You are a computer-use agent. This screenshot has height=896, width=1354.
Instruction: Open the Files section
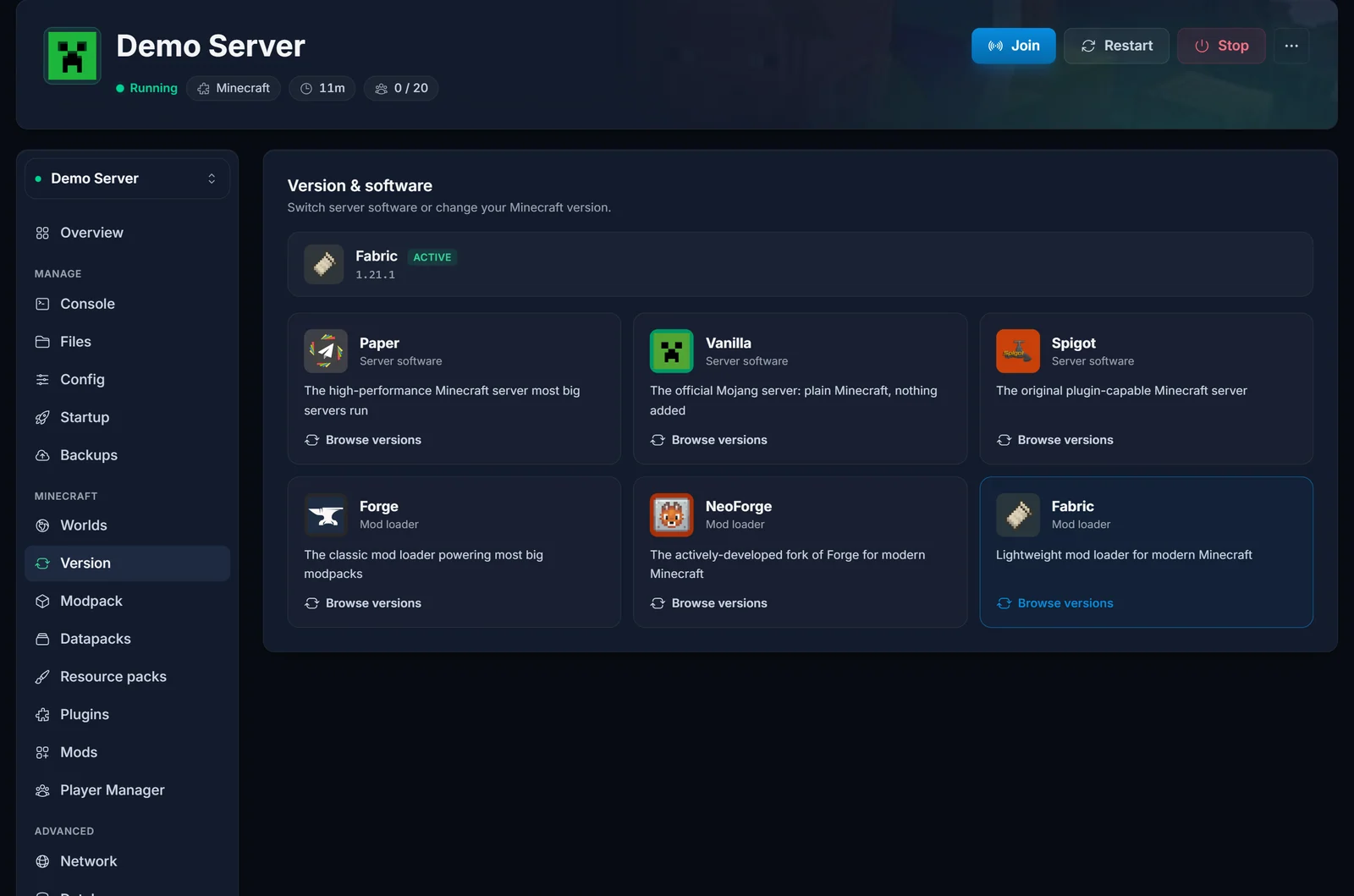coord(127,342)
